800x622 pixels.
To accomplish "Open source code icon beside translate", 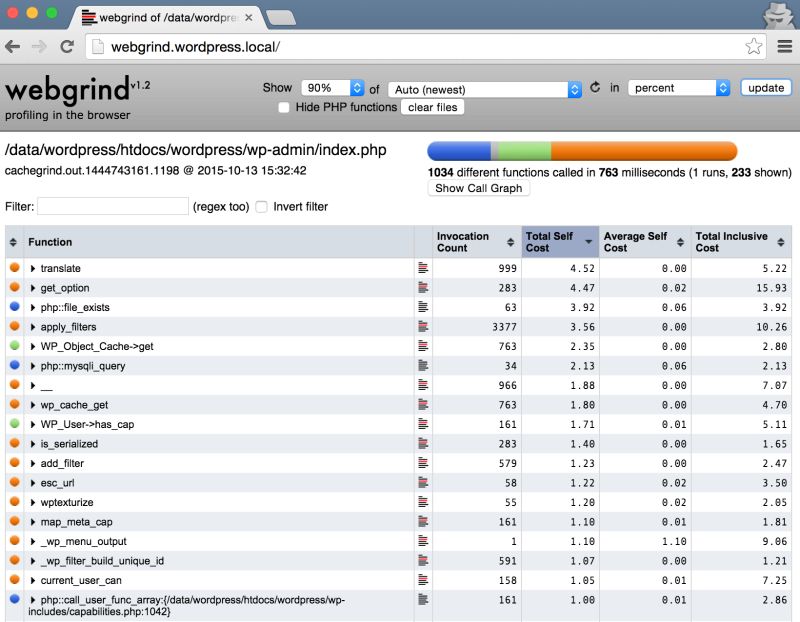I will click(x=423, y=268).
